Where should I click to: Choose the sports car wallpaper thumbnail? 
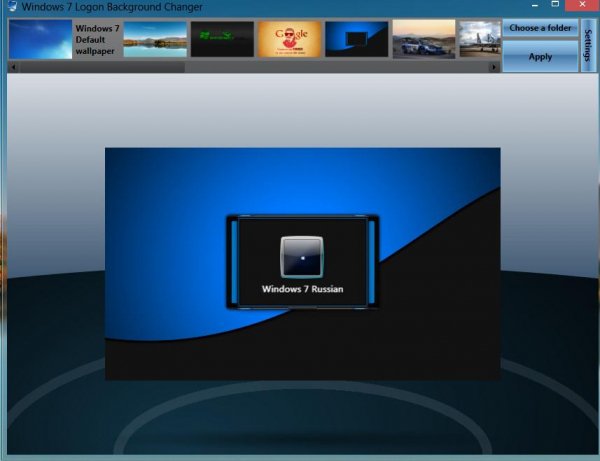(x=424, y=39)
